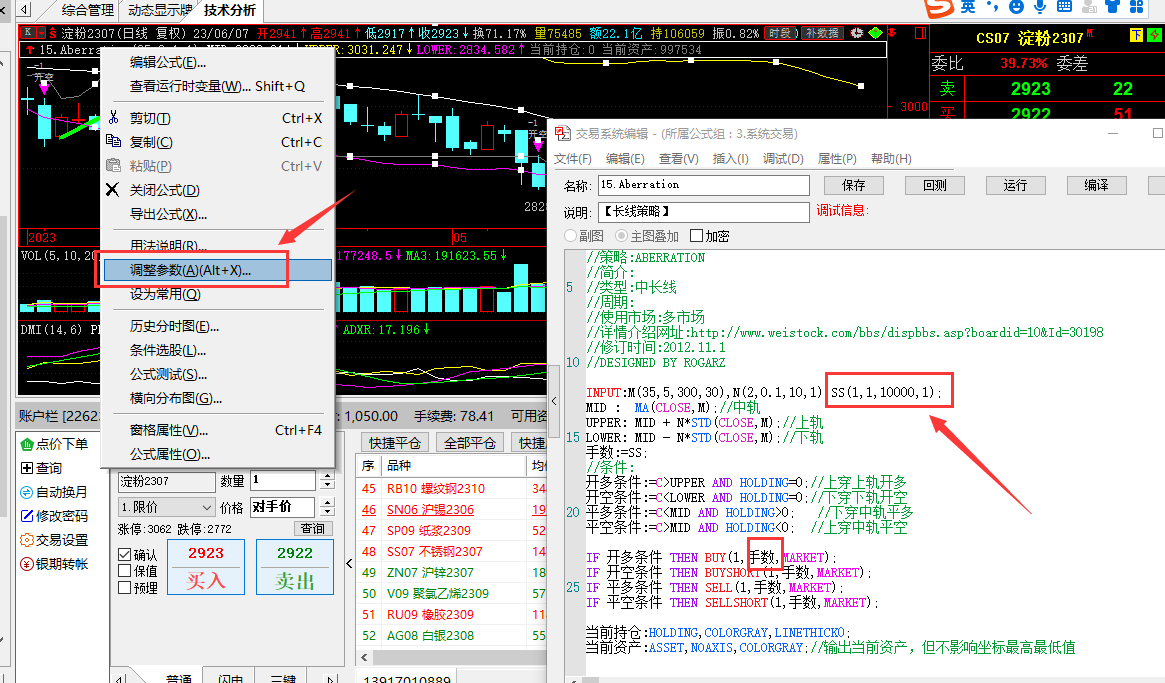Click the 数量 spinner arrows
Screen dimensions: 1165x683
point(327,481)
